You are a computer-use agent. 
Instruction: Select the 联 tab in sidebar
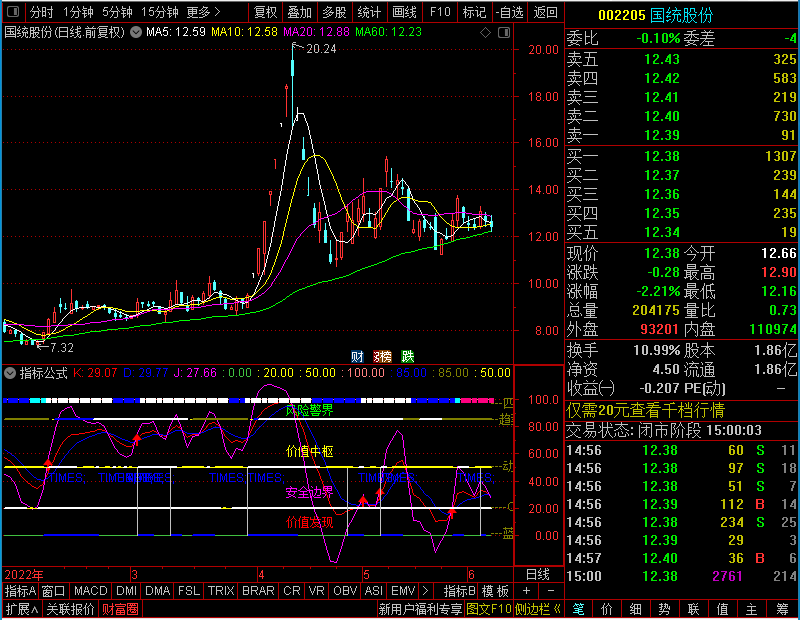pyautogui.click(x=693, y=609)
